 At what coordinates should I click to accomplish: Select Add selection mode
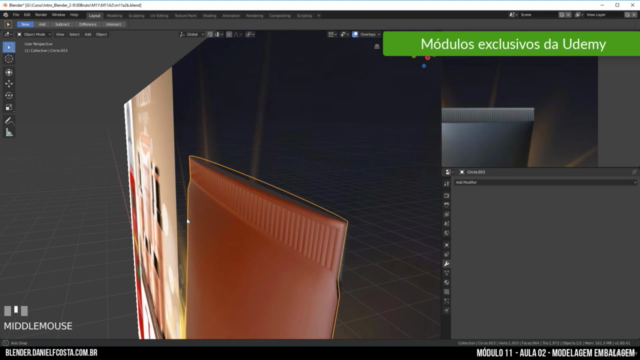click(x=42, y=24)
